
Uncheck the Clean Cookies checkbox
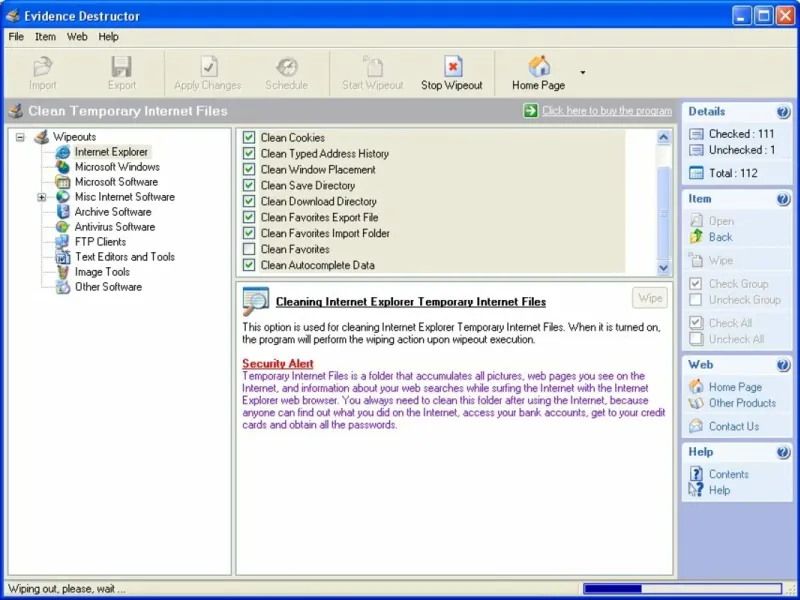(x=249, y=138)
